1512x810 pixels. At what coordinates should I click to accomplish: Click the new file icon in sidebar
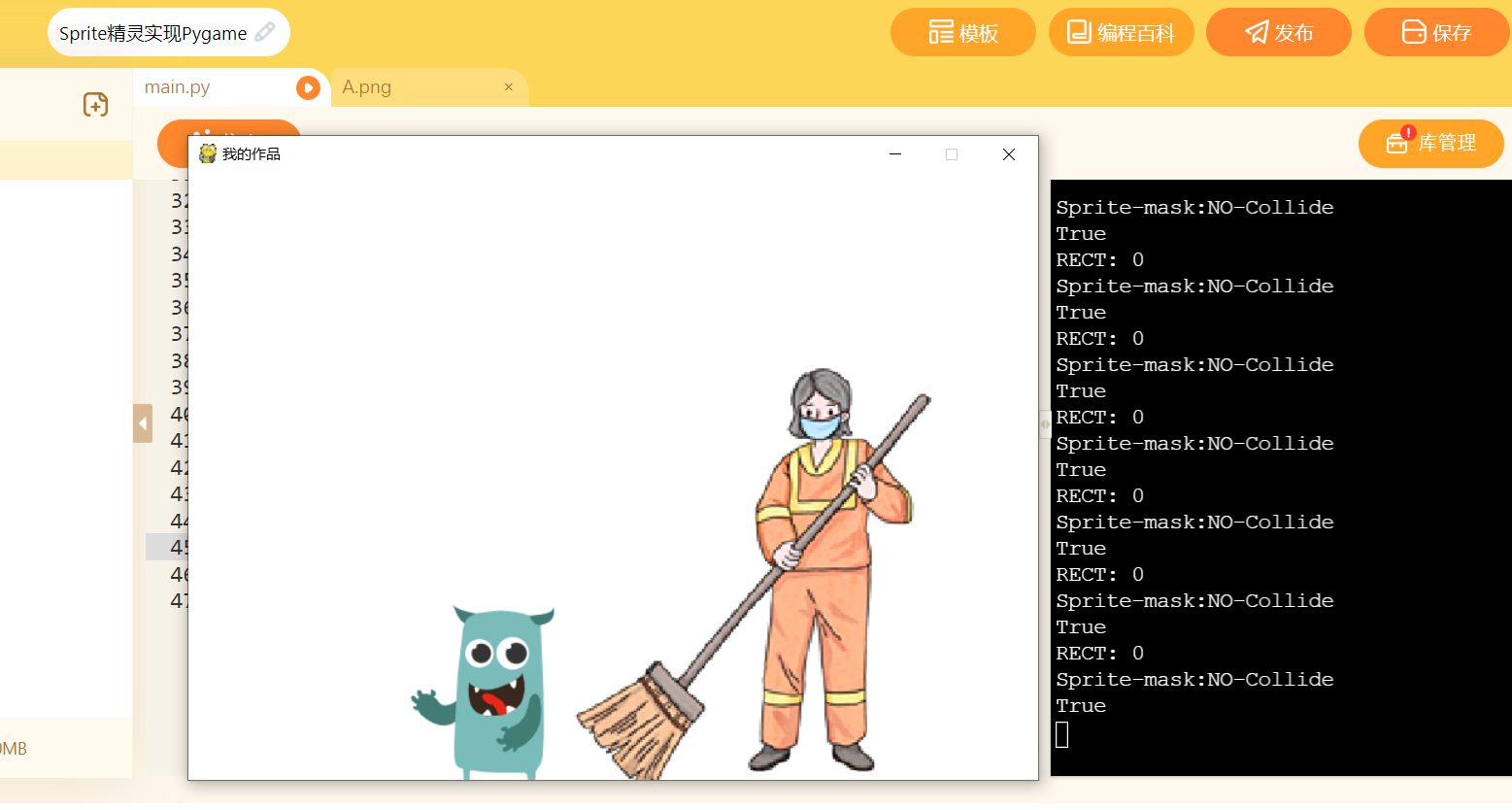[x=95, y=105]
